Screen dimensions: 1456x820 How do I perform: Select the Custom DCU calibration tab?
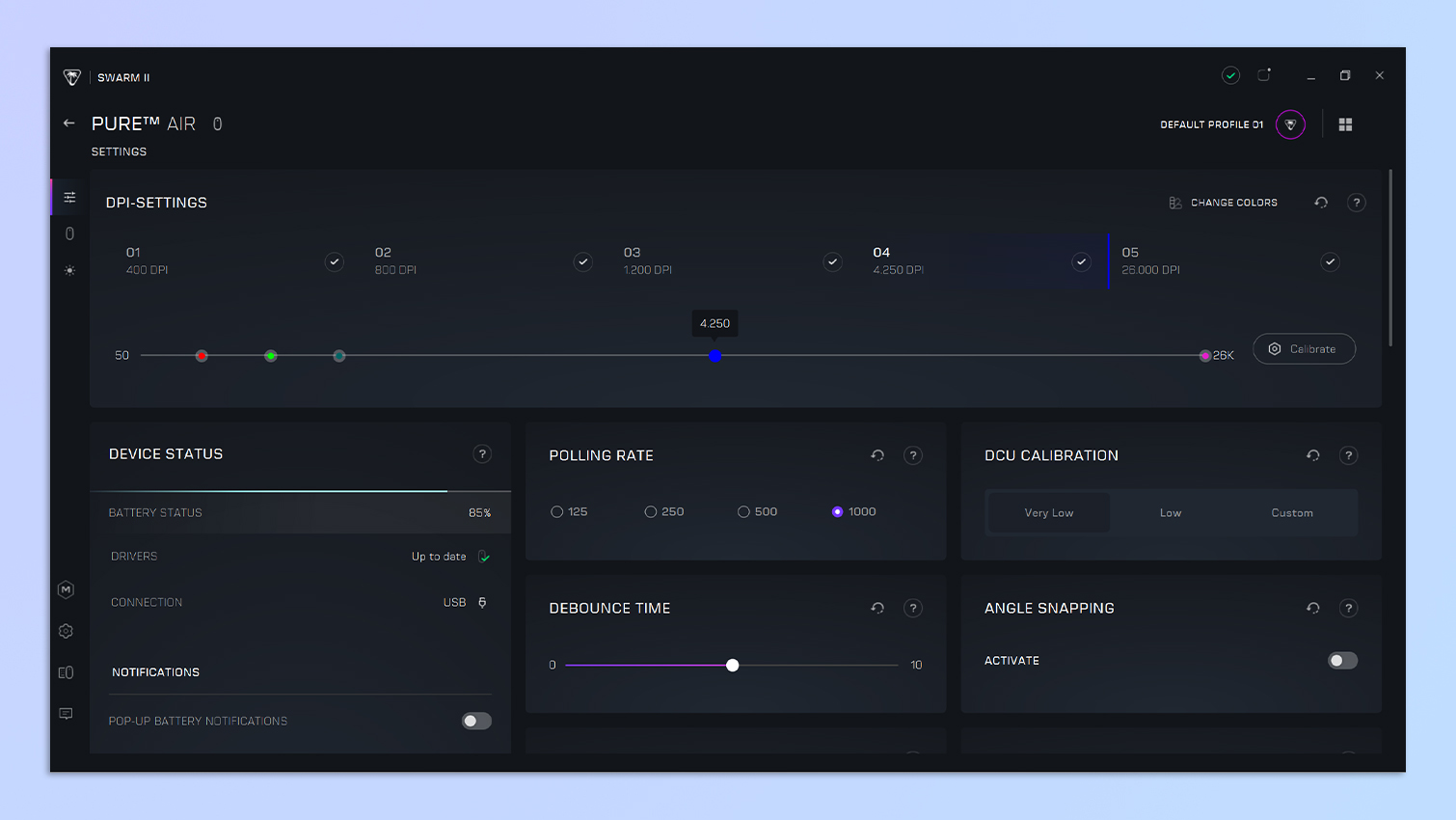1292,513
